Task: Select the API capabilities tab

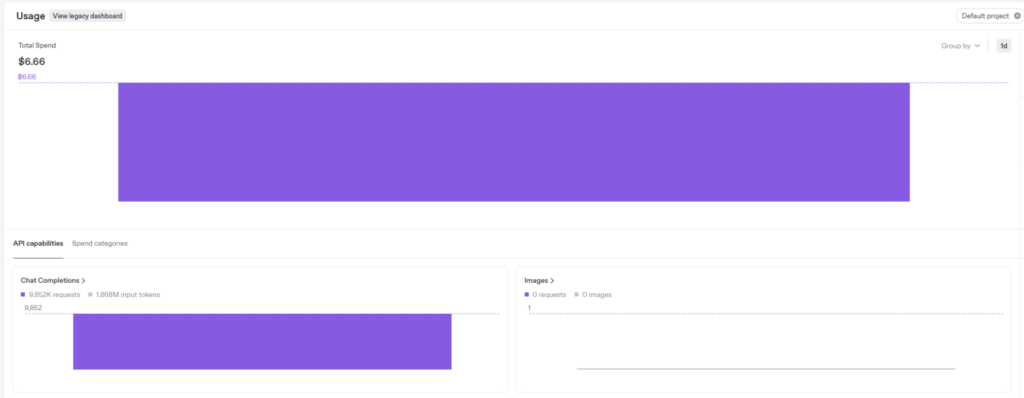Action: pos(38,243)
